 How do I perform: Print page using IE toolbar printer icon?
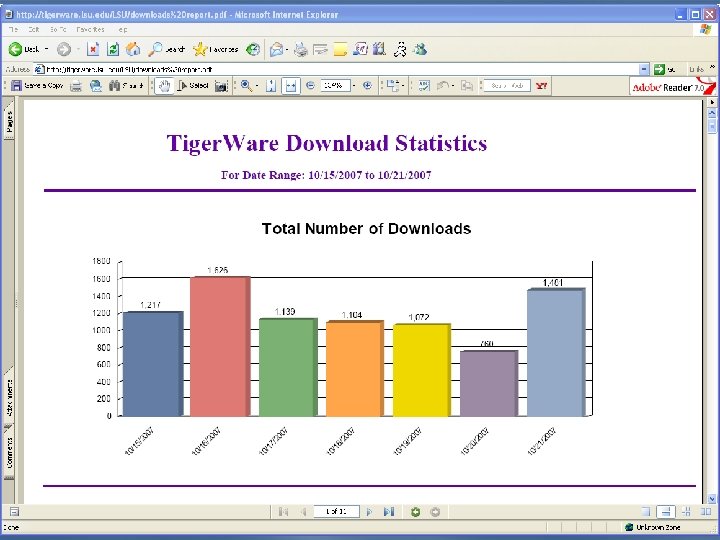(x=301, y=49)
